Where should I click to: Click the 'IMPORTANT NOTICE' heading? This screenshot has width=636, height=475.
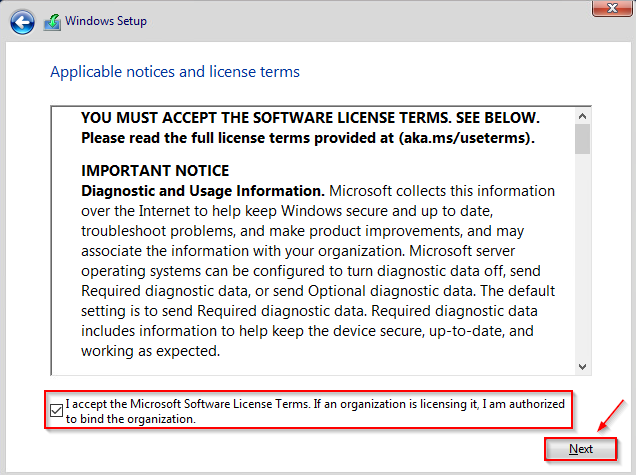click(x=155, y=171)
